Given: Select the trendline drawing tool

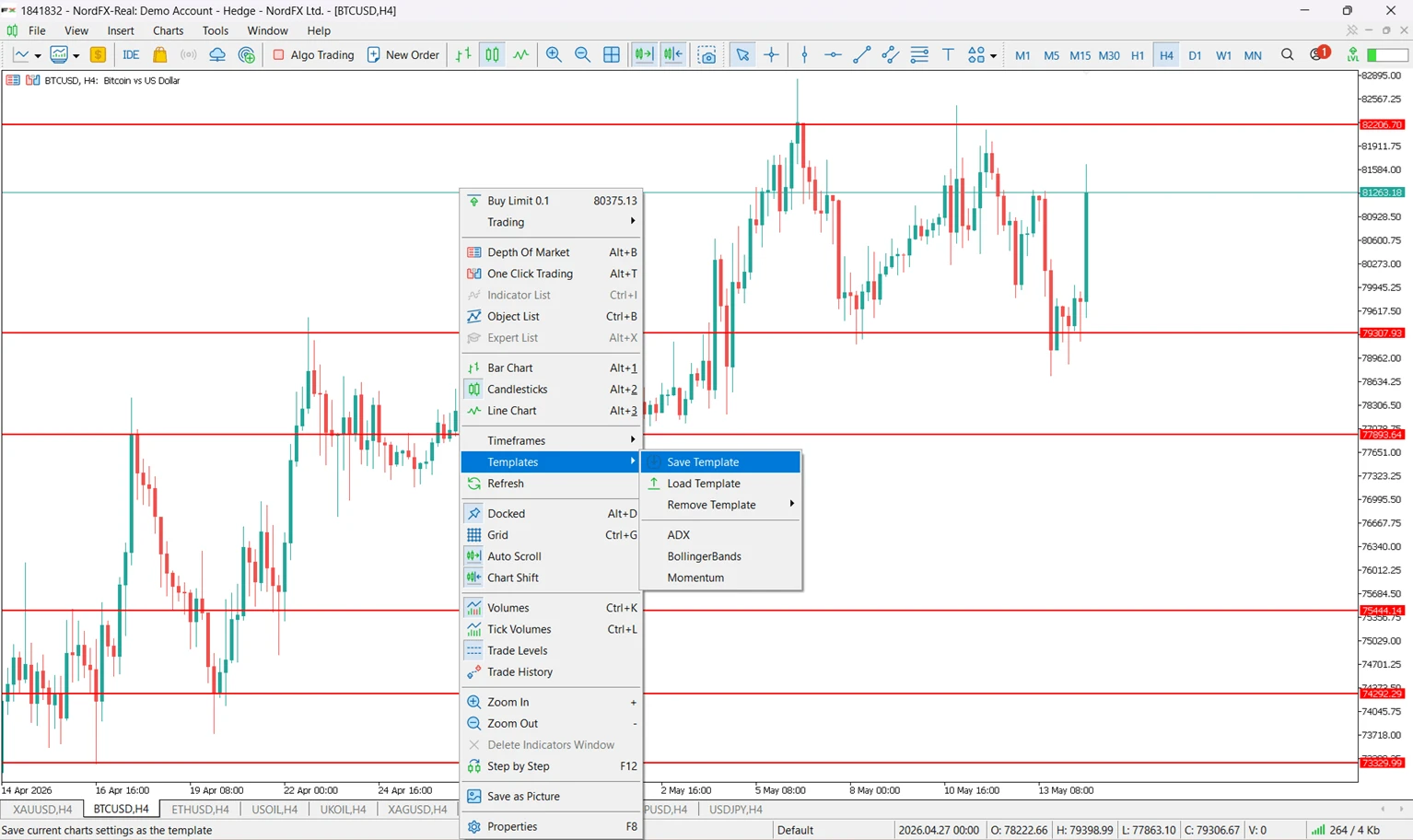Looking at the screenshot, I should coord(861,55).
